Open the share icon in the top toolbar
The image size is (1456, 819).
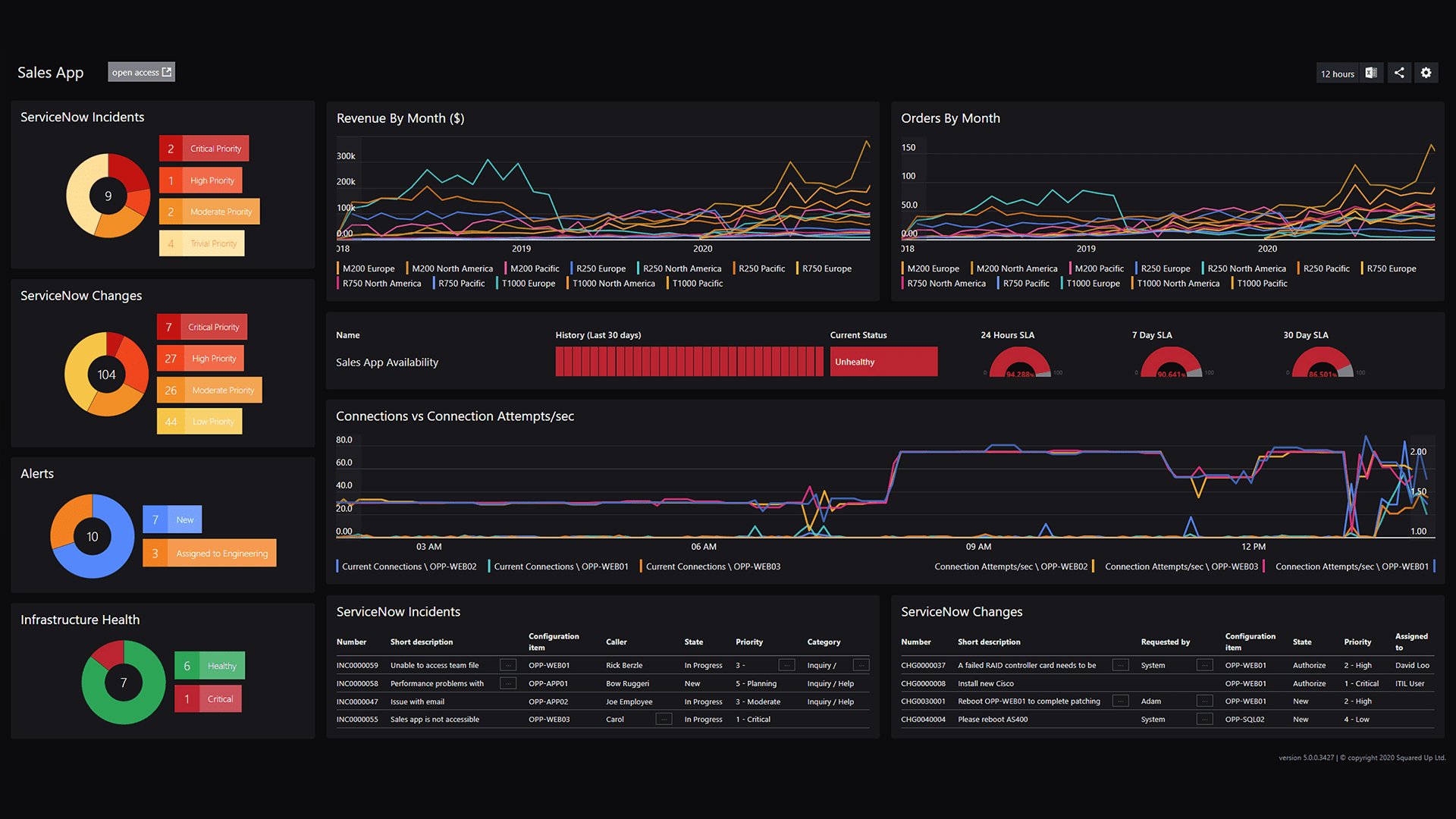tap(1398, 72)
